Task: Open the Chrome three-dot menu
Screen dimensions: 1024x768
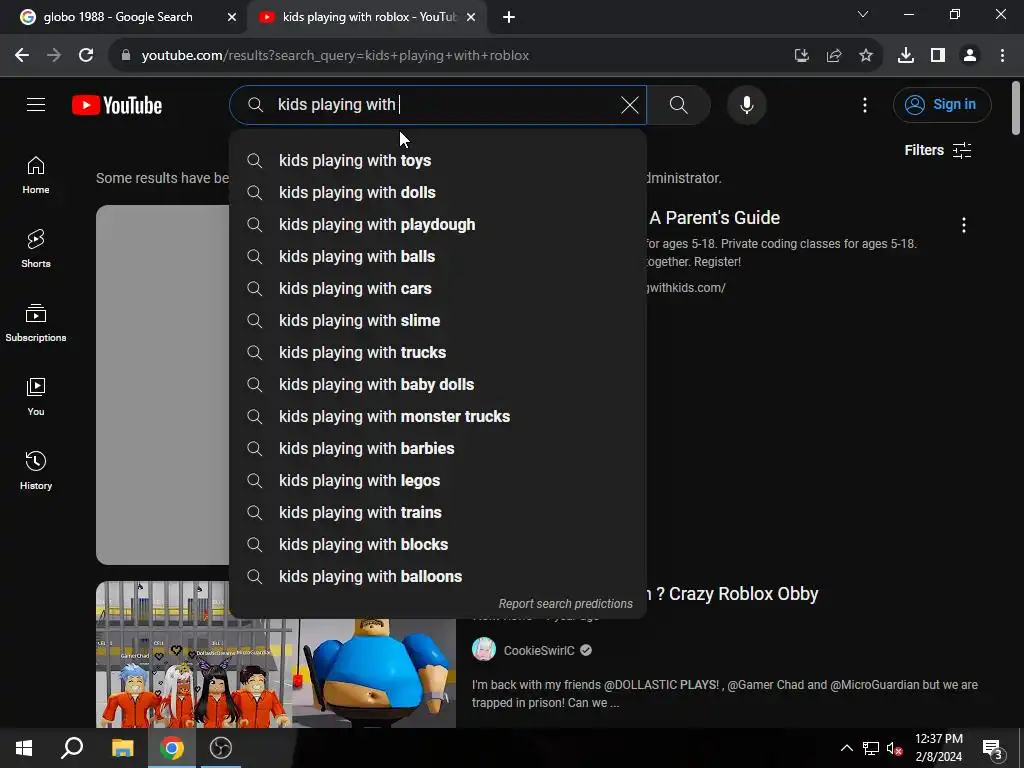Action: point(1002,56)
